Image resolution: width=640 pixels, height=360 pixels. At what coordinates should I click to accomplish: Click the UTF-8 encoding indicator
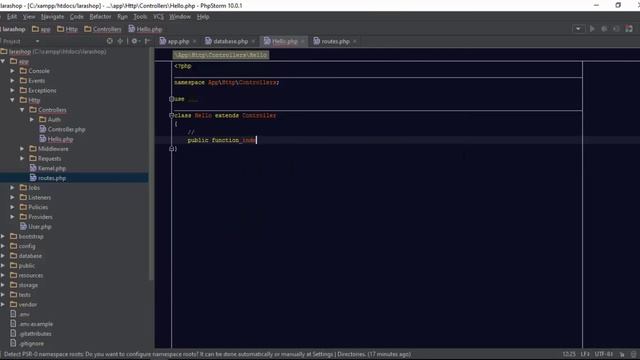[604, 354]
